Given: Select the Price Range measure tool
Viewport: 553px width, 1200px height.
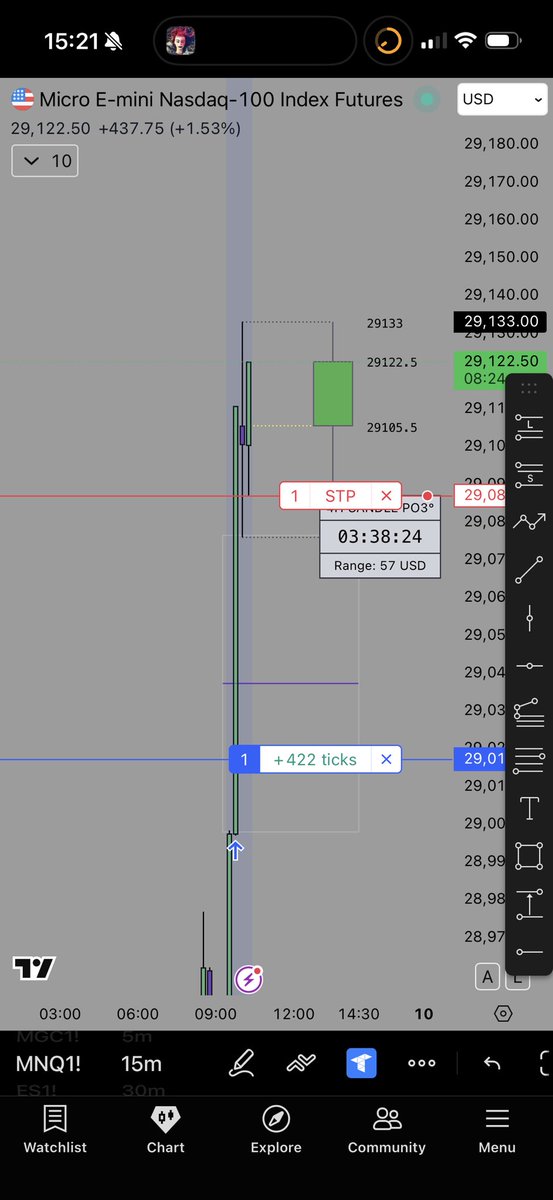Looking at the screenshot, I should (529, 904).
